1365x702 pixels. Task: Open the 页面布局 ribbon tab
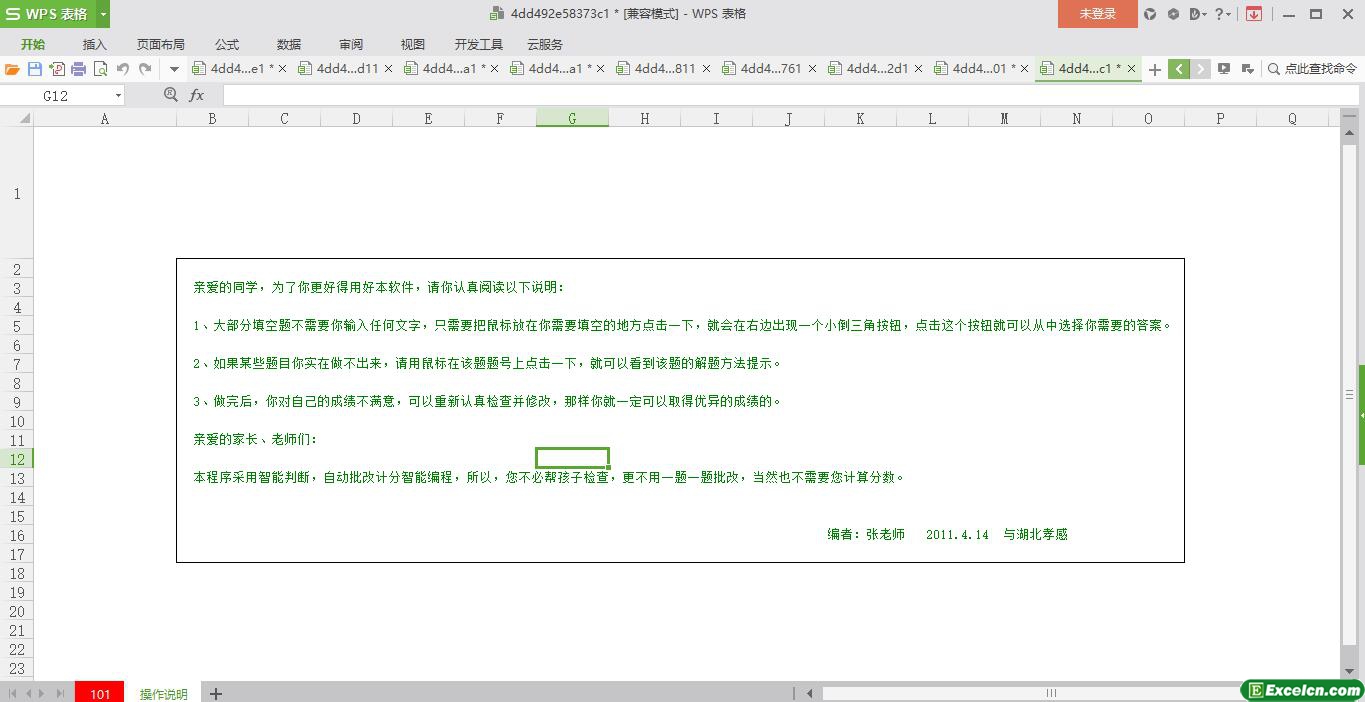[x=161, y=44]
